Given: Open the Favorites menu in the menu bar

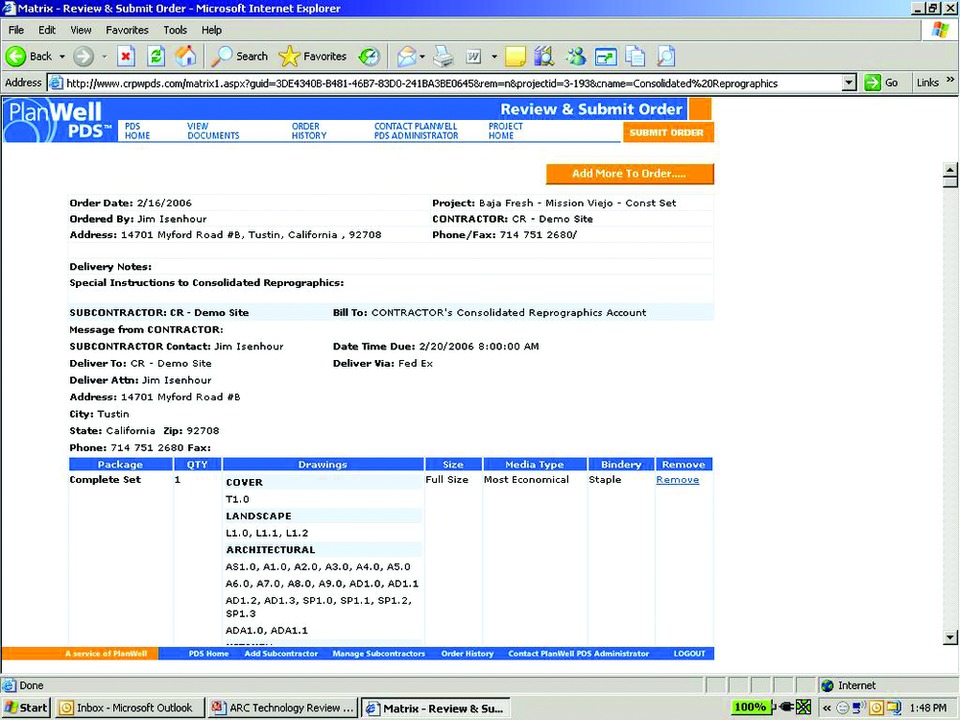Looking at the screenshot, I should tap(127, 30).
